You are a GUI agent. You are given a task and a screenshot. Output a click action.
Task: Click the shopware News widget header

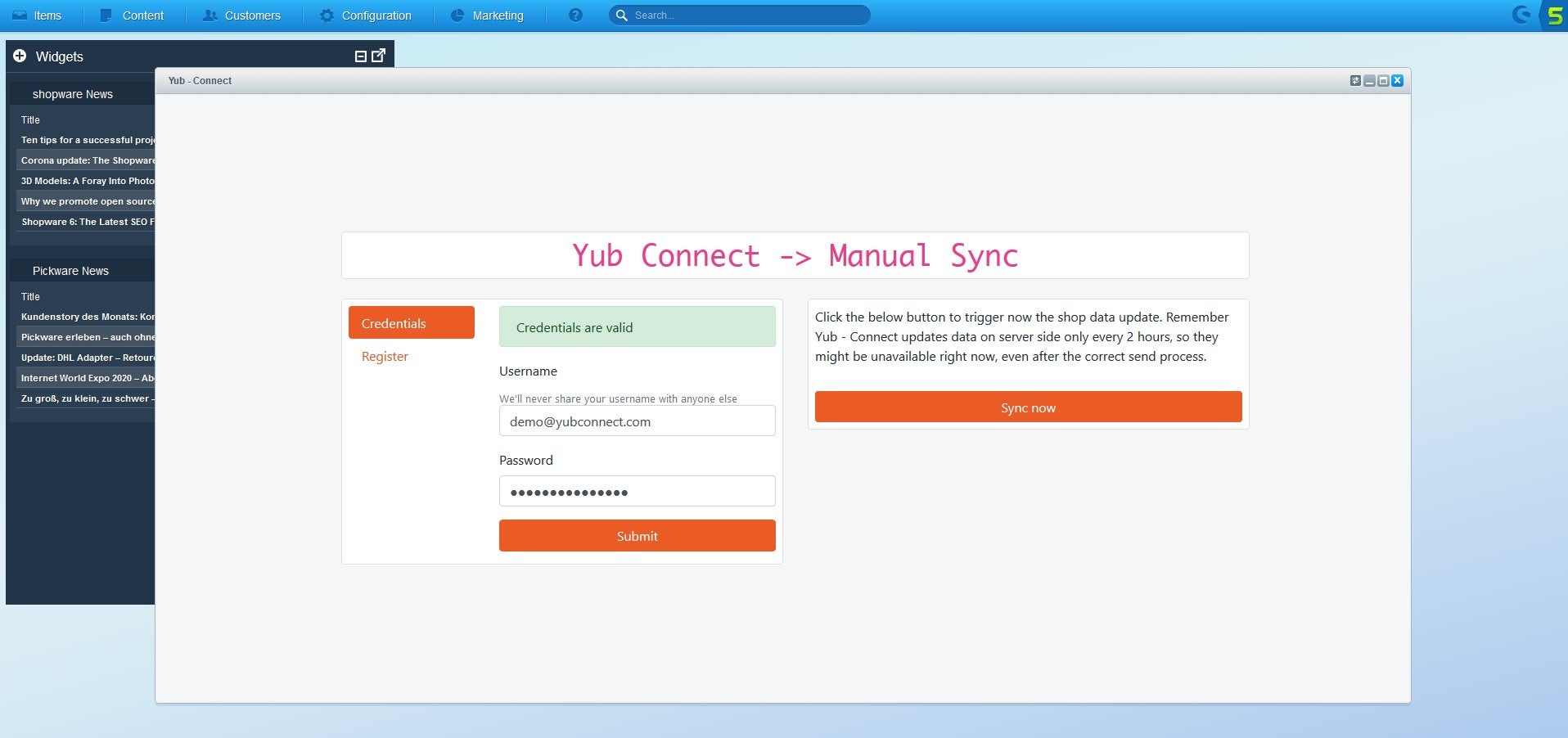click(x=82, y=94)
